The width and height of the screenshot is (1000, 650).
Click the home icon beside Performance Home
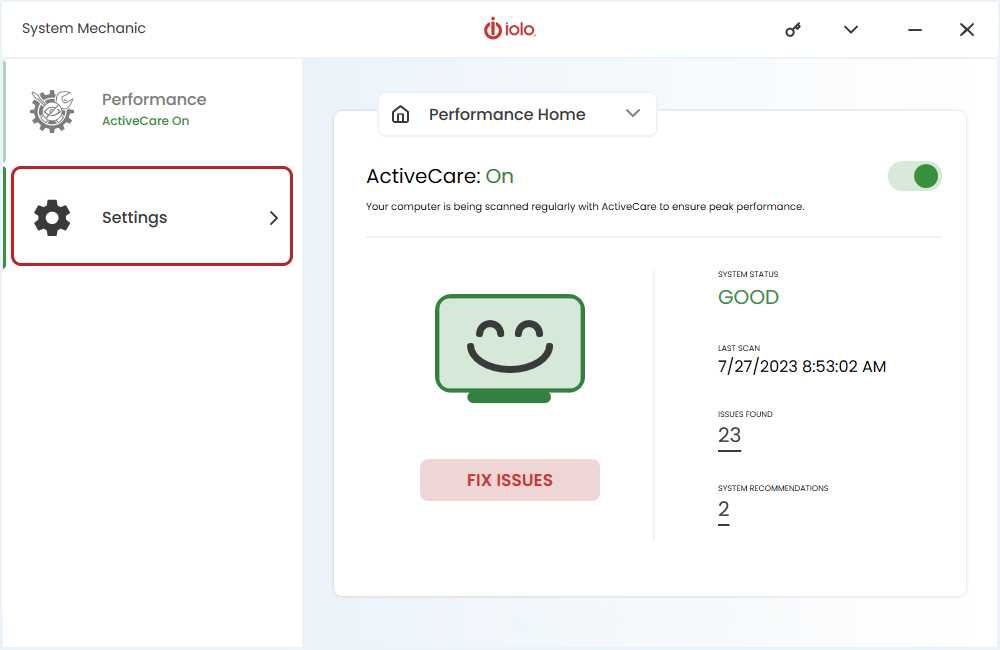401,114
